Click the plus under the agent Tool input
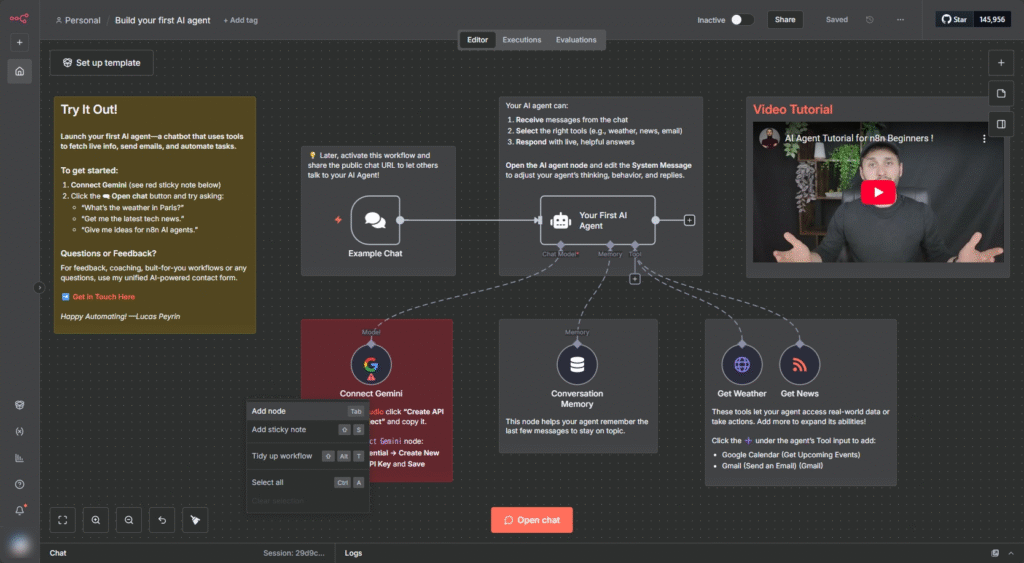This screenshot has height=563, width=1024. pyautogui.click(x=634, y=279)
